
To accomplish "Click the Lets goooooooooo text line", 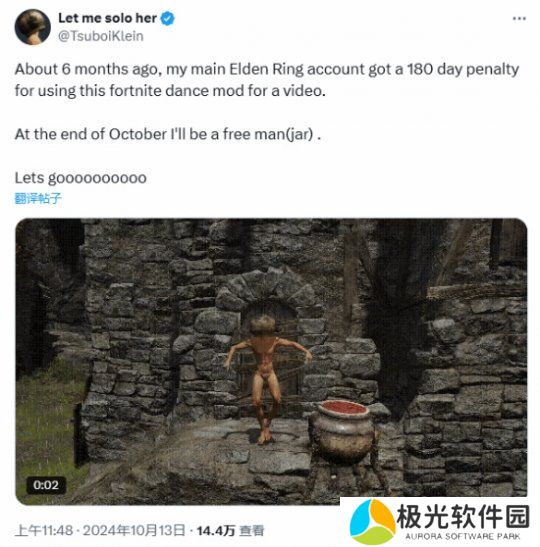I will [81, 178].
